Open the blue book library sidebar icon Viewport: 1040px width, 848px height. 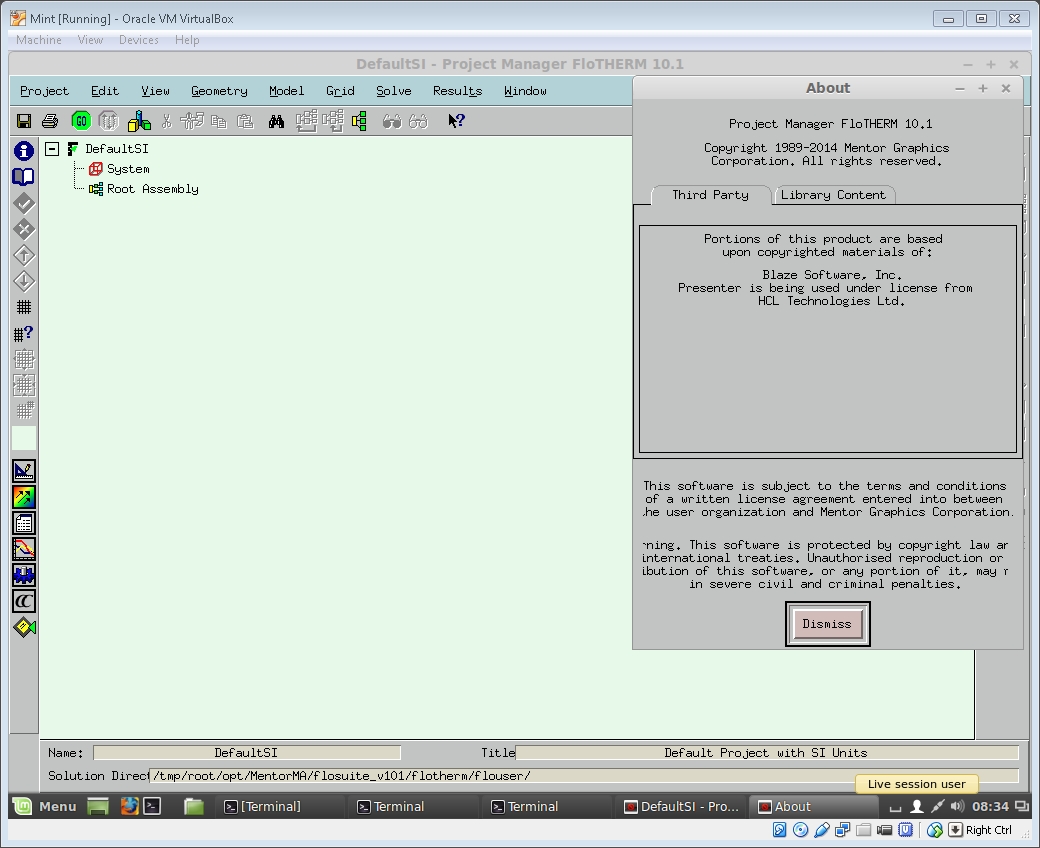(x=24, y=177)
